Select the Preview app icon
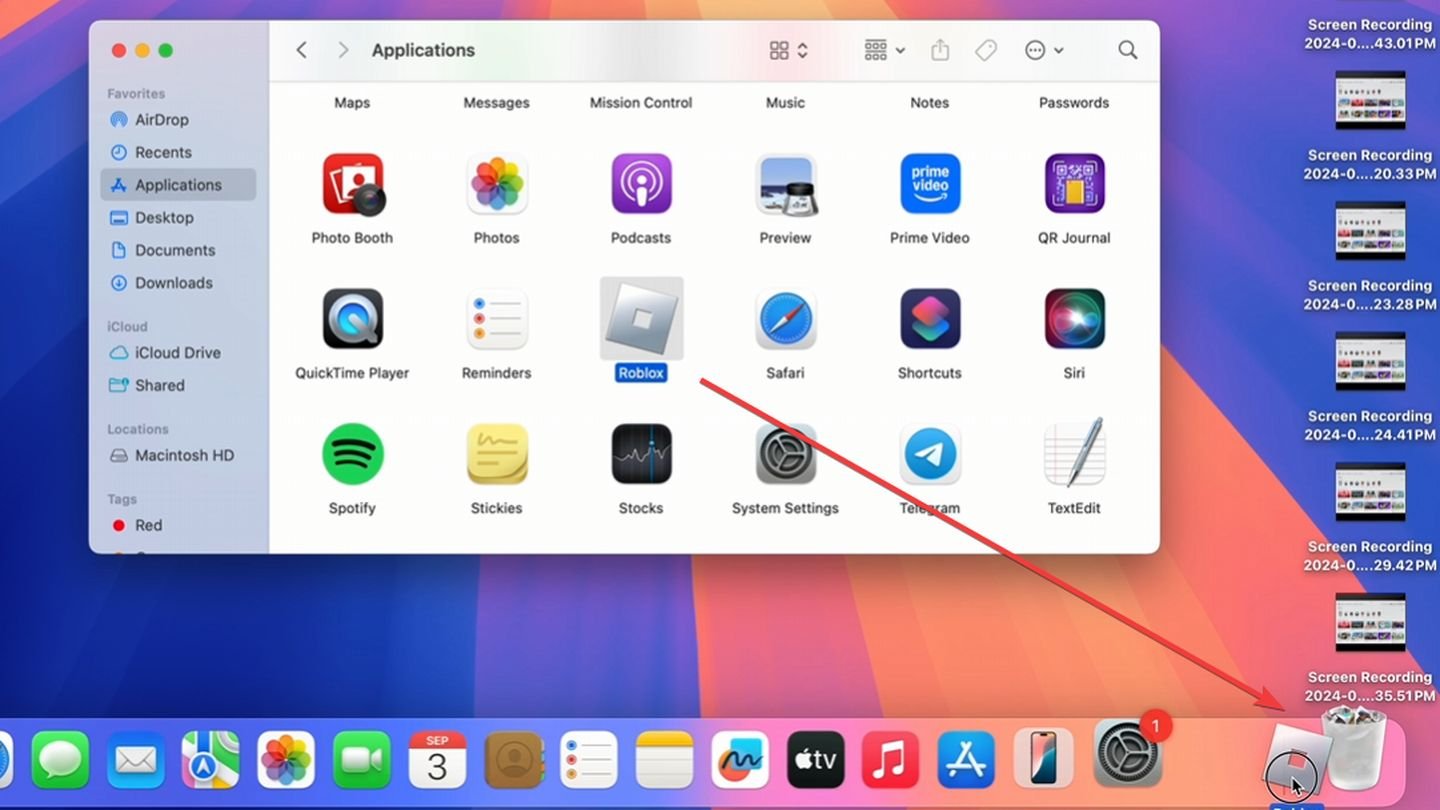The height and width of the screenshot is (810, 1440). pyautogui.click(x=785, y=184)
